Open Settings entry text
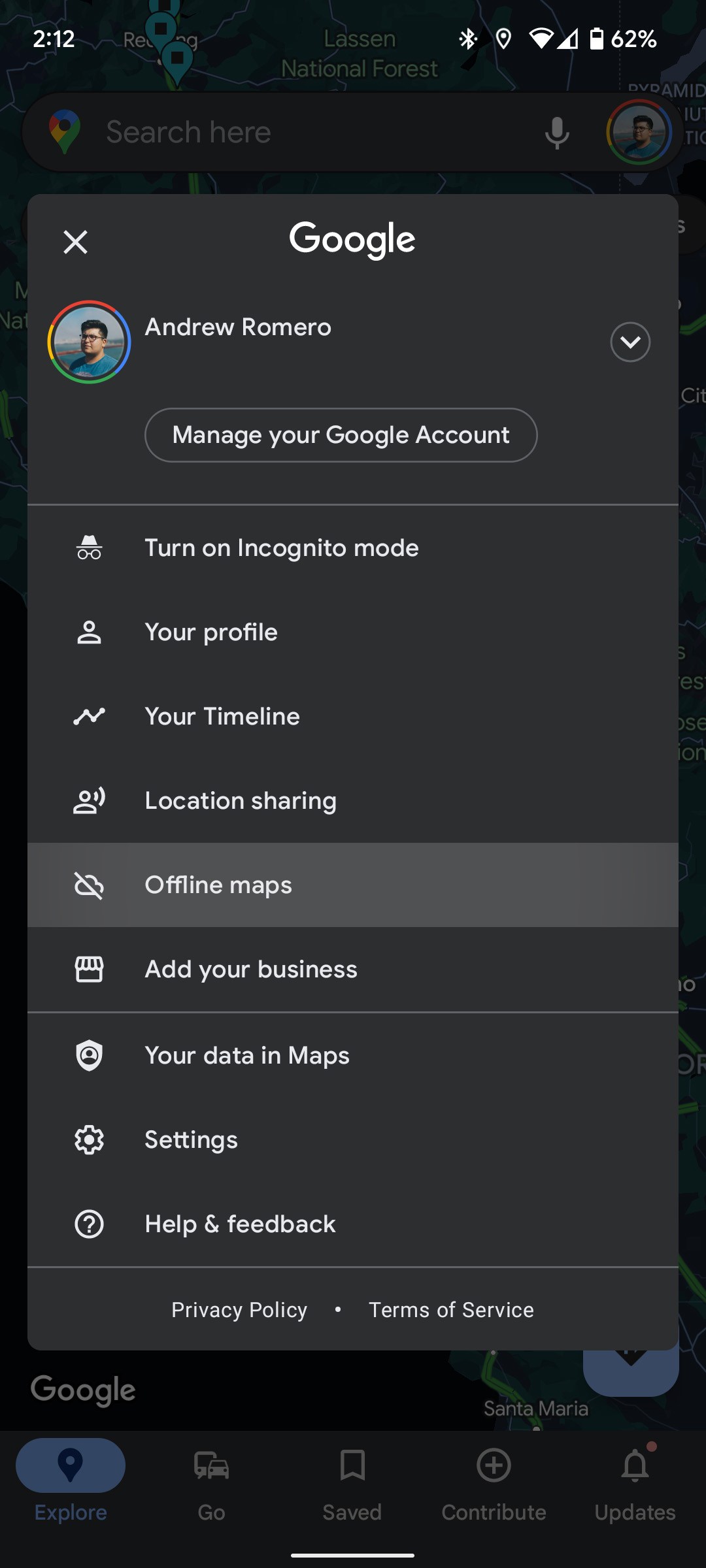 (x=191, y=1140)
